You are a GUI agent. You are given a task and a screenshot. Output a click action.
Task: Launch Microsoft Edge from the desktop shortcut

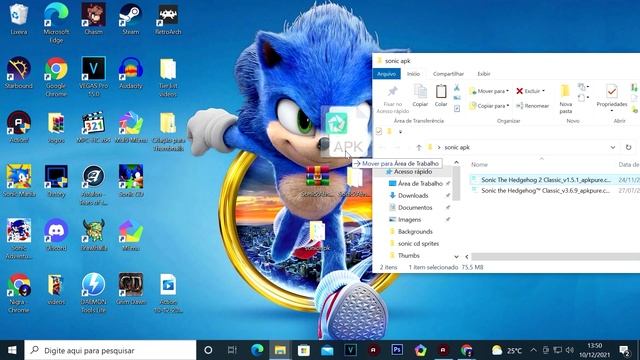click(56, 22)
